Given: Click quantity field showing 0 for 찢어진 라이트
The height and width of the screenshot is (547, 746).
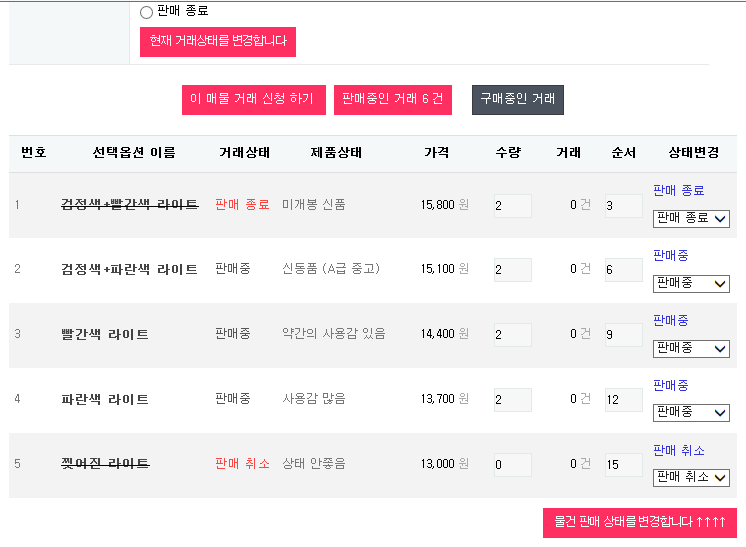Looking at the screenshot, I should tap(512, 465).
